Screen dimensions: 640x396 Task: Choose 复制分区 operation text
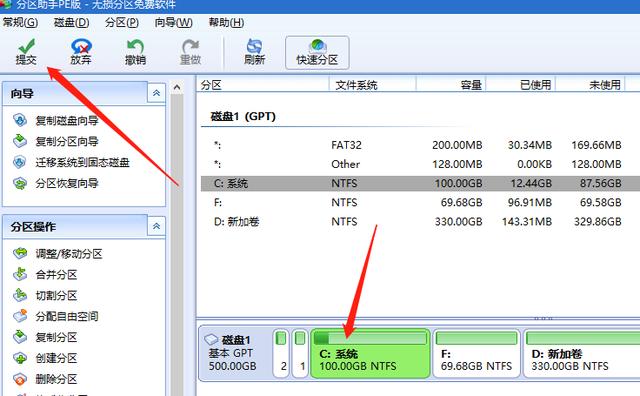(56, 337)
